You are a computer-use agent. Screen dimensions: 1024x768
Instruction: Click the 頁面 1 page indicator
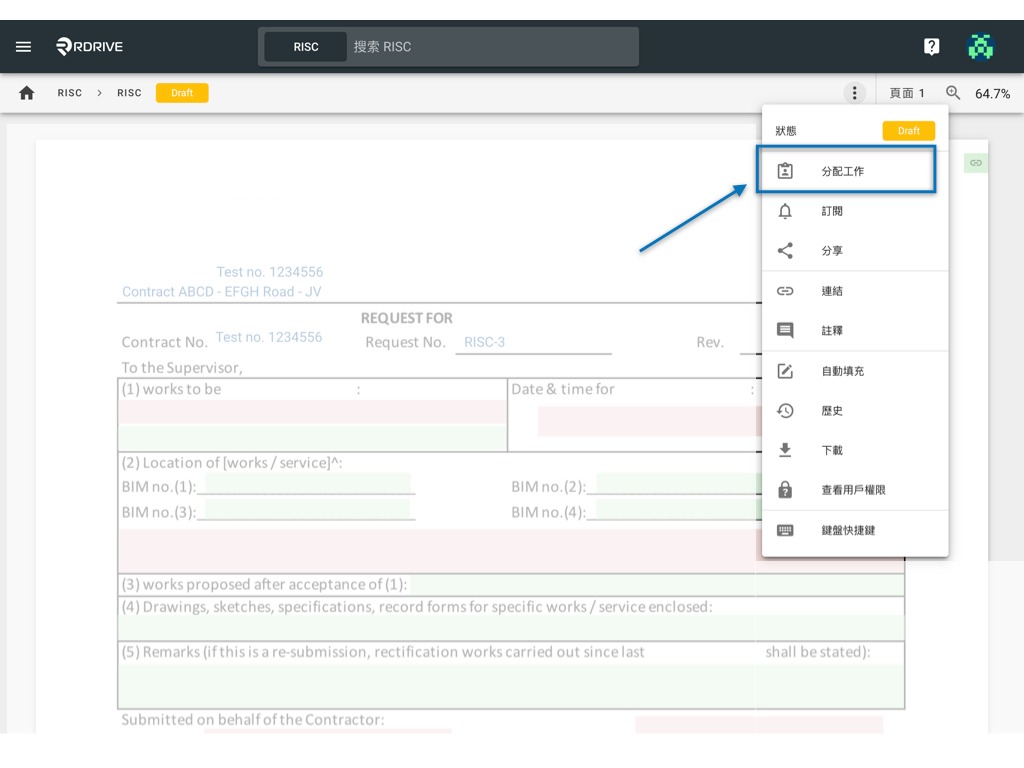click(x=906, y=93)
